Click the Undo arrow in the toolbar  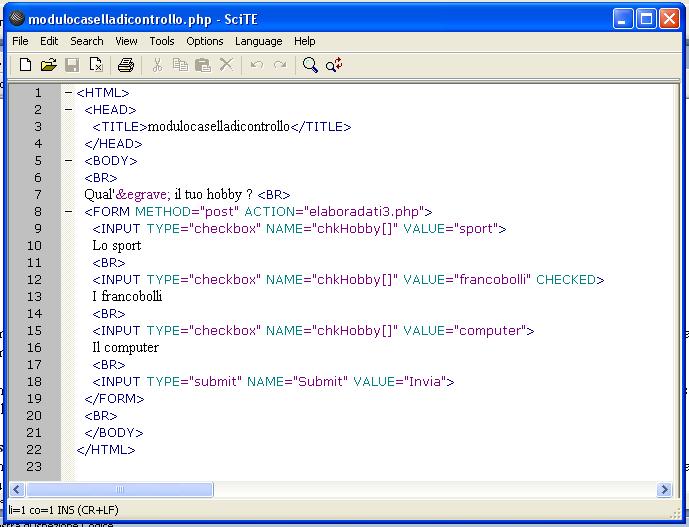pyautogui.click(x=257, y=65)
